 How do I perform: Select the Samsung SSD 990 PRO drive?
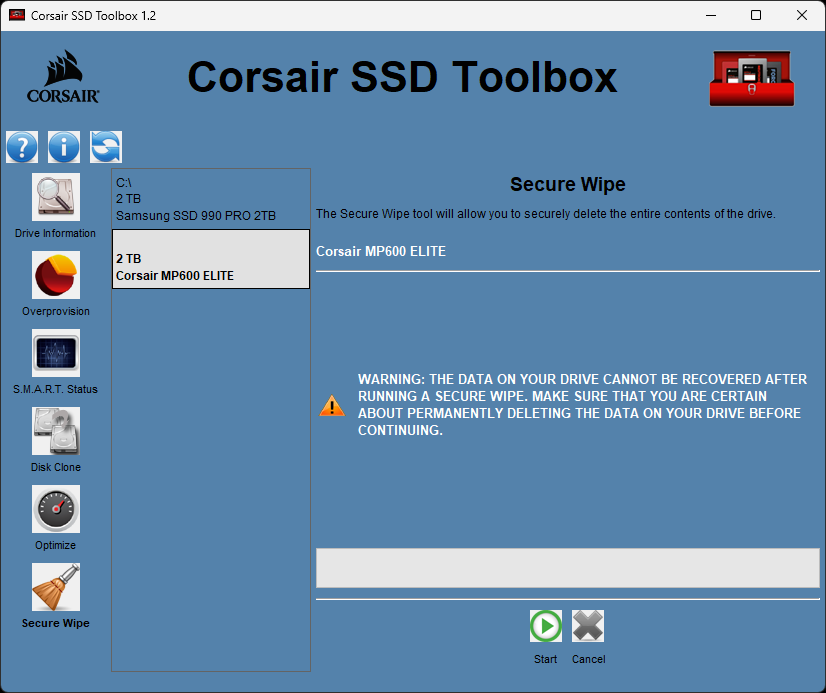(210, 198)
